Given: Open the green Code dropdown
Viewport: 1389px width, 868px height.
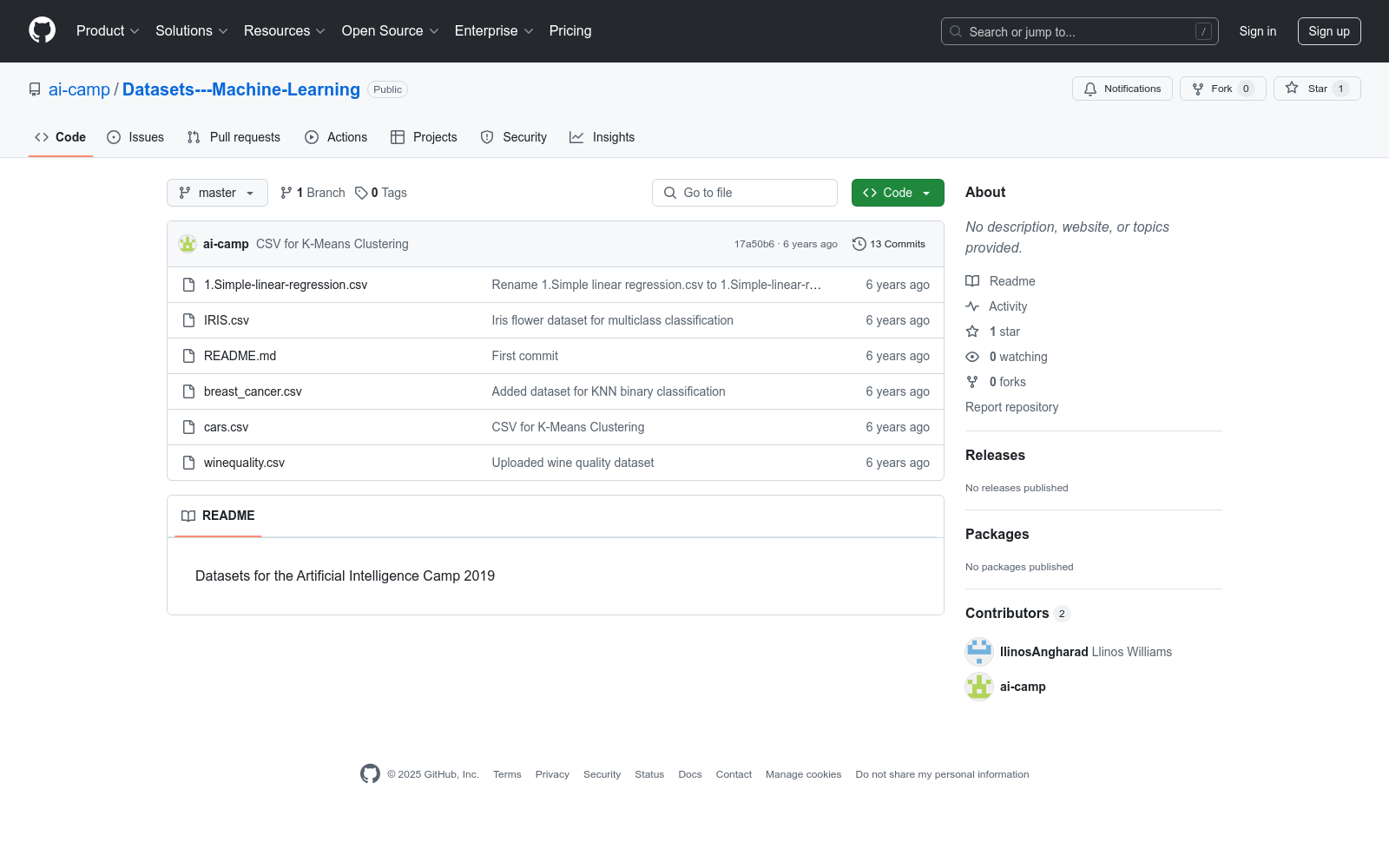Looking at the screenshot, I should pos(898,193).
